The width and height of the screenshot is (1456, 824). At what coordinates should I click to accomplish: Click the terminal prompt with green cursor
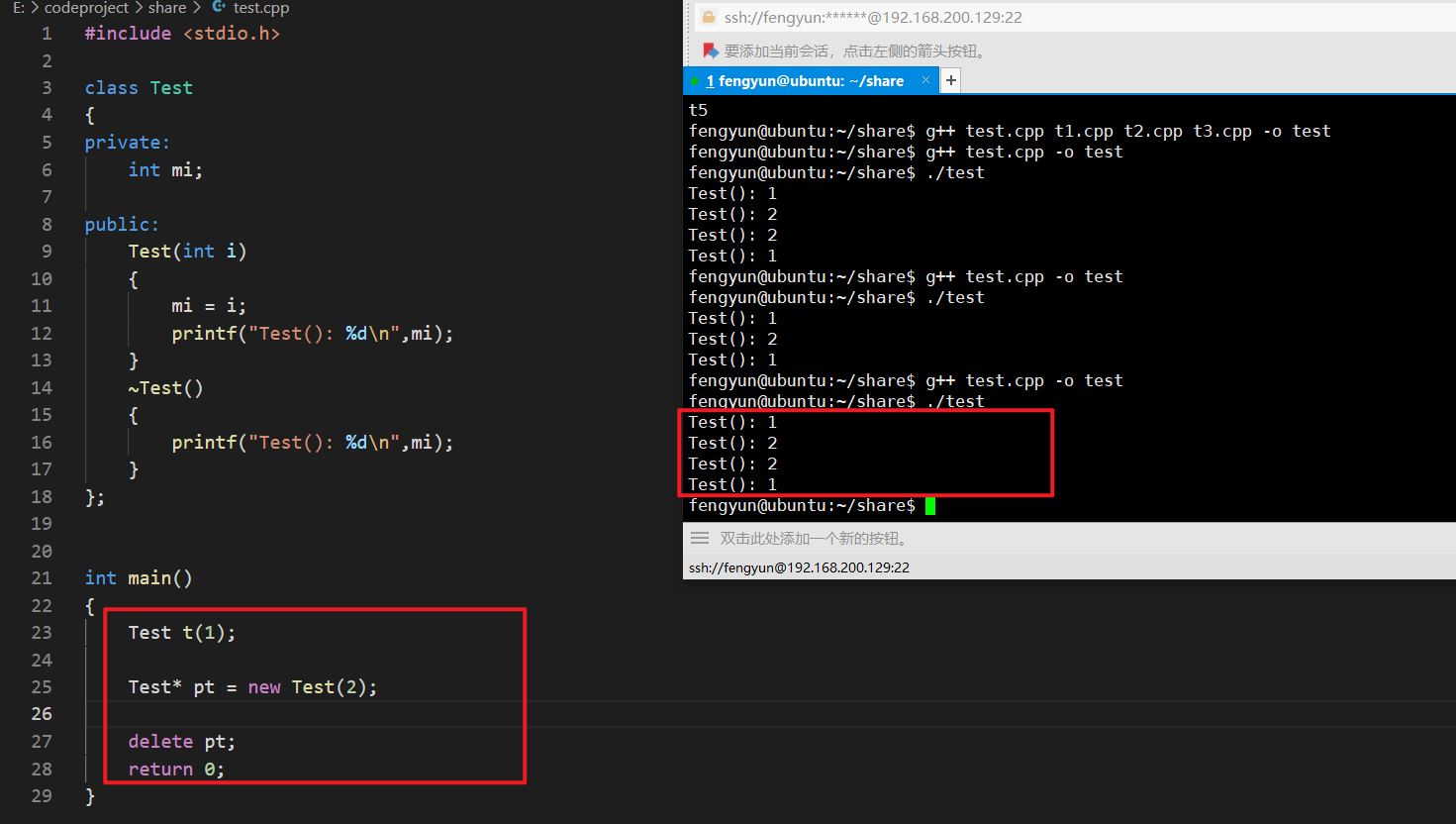click(x=812, y=506)
